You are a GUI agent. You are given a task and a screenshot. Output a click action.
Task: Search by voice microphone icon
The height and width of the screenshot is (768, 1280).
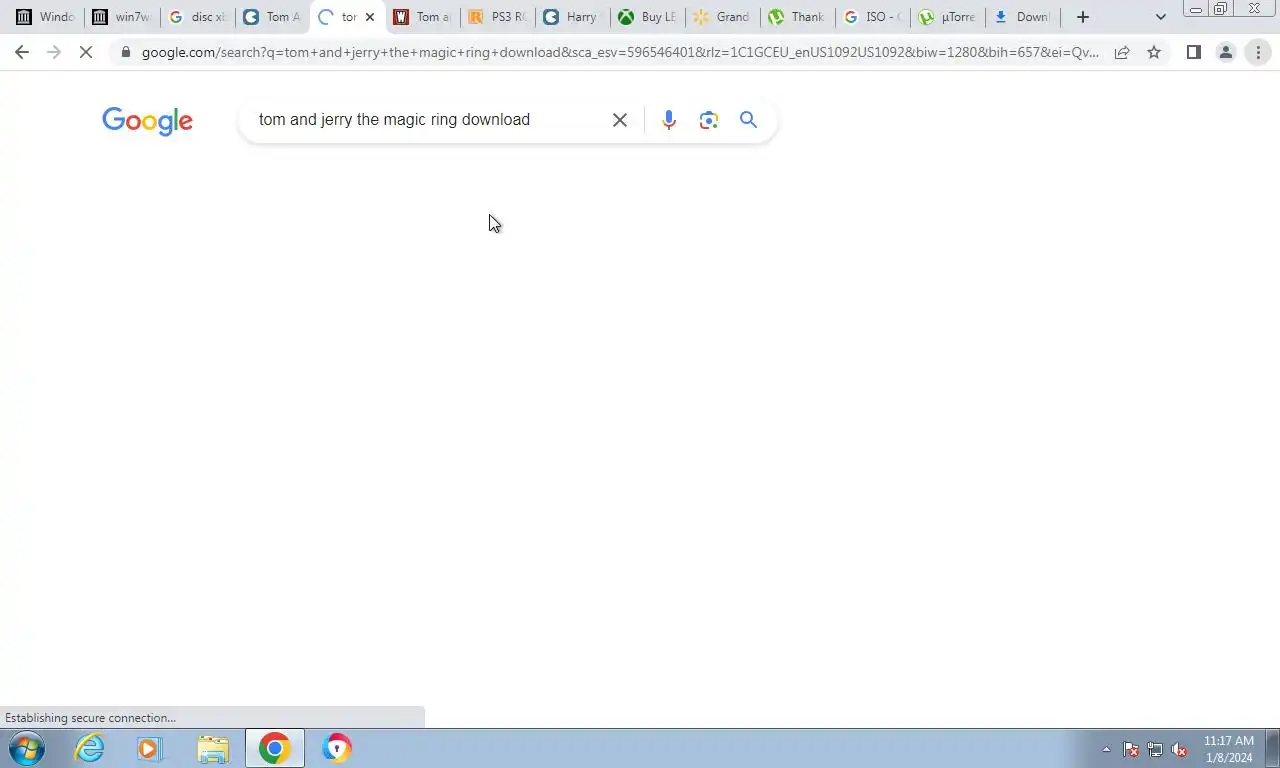669,120
